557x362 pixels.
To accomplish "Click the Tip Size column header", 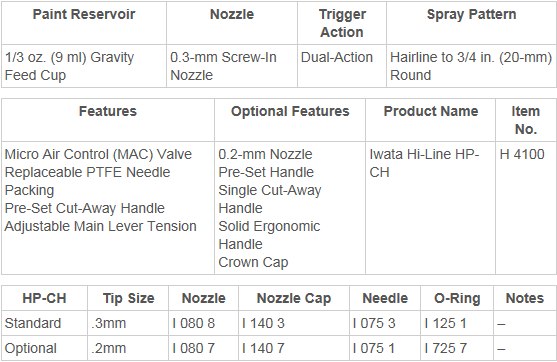I will tap(129, 298).
